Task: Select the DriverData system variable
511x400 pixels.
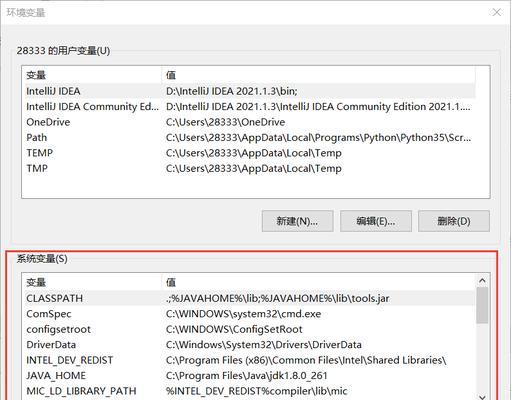Action: point(249,345)
